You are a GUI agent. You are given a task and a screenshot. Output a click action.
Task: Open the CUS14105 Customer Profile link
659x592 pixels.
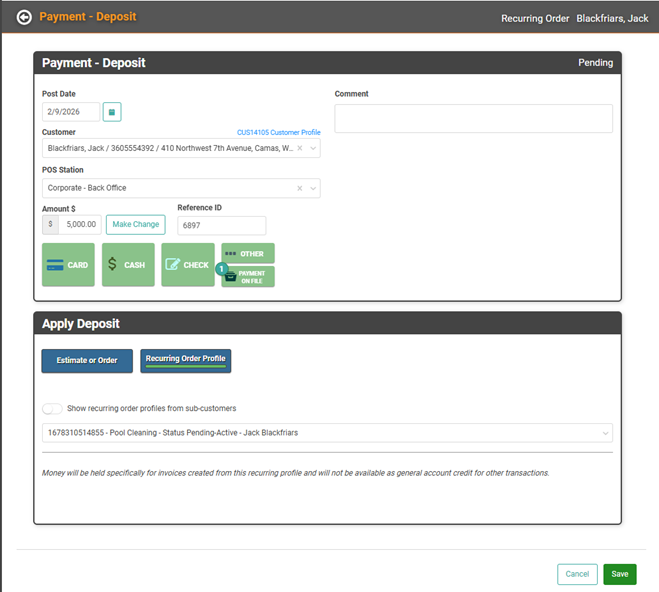pyautogui.click(x=278, y=132)
